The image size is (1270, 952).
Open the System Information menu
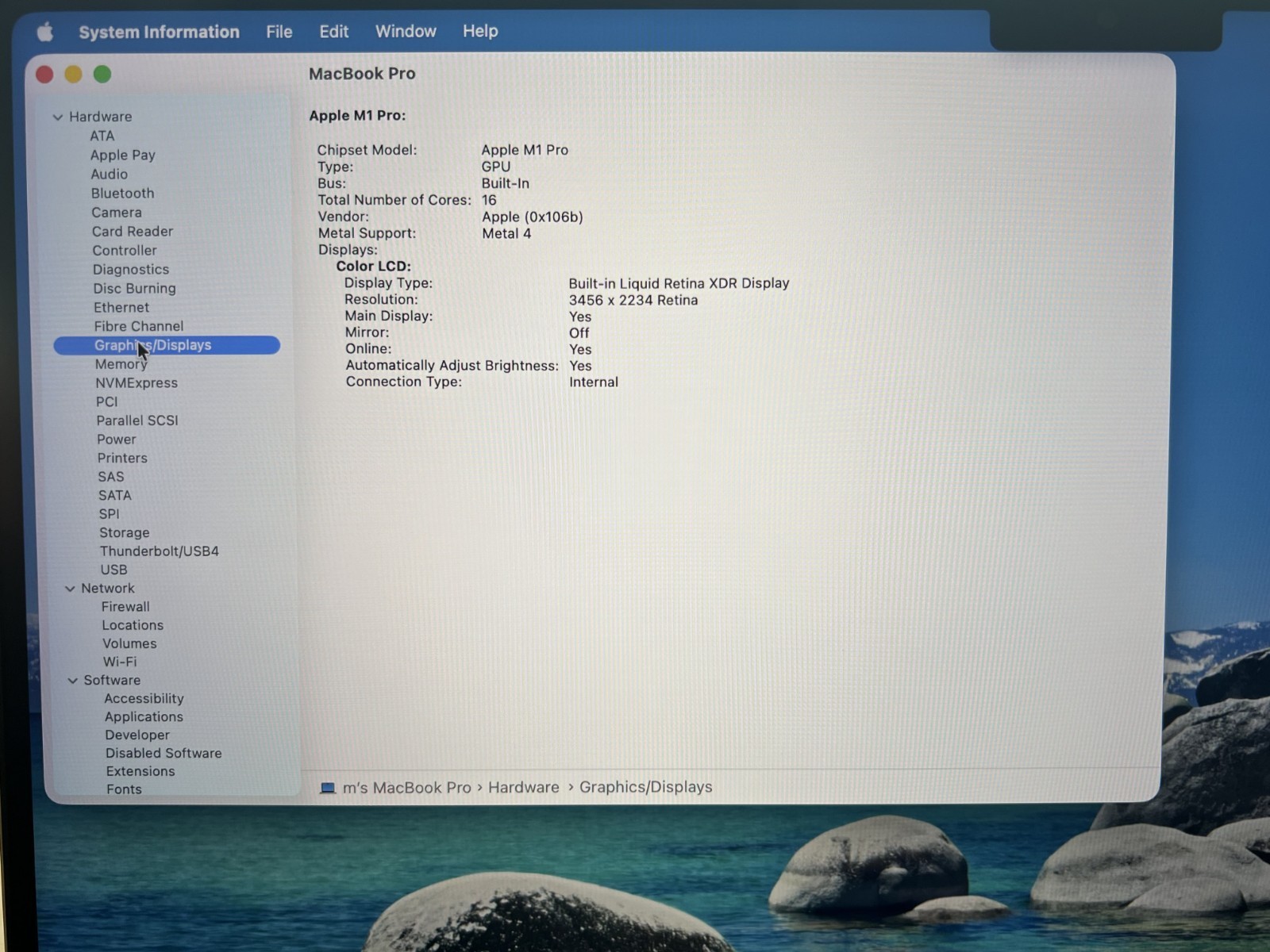point(159,32)
